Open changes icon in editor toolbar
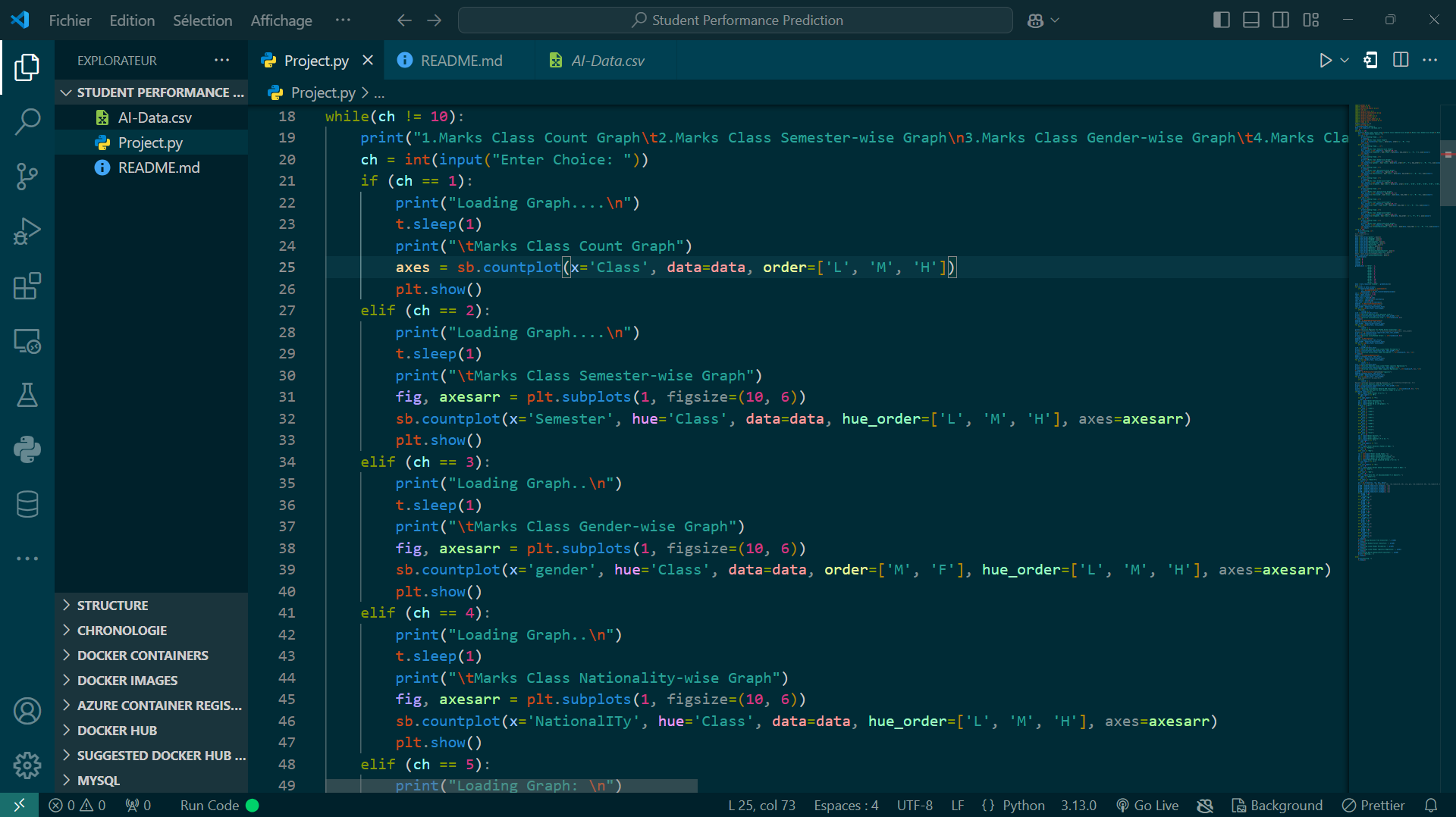This screenshot has height=817, width=1456. click(x=1370, y=61)
